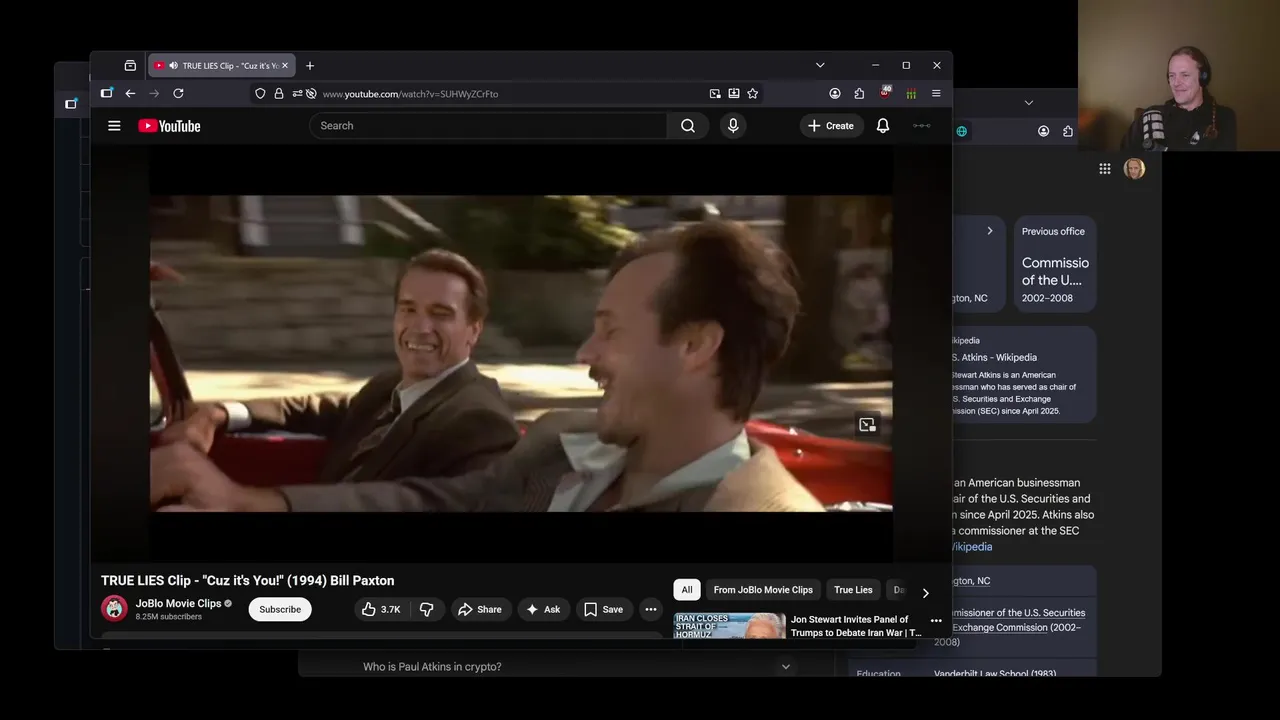Start voice search with the microphone icon
The width and height of the screenshot is (1280, 720).
tap(733, 126)
